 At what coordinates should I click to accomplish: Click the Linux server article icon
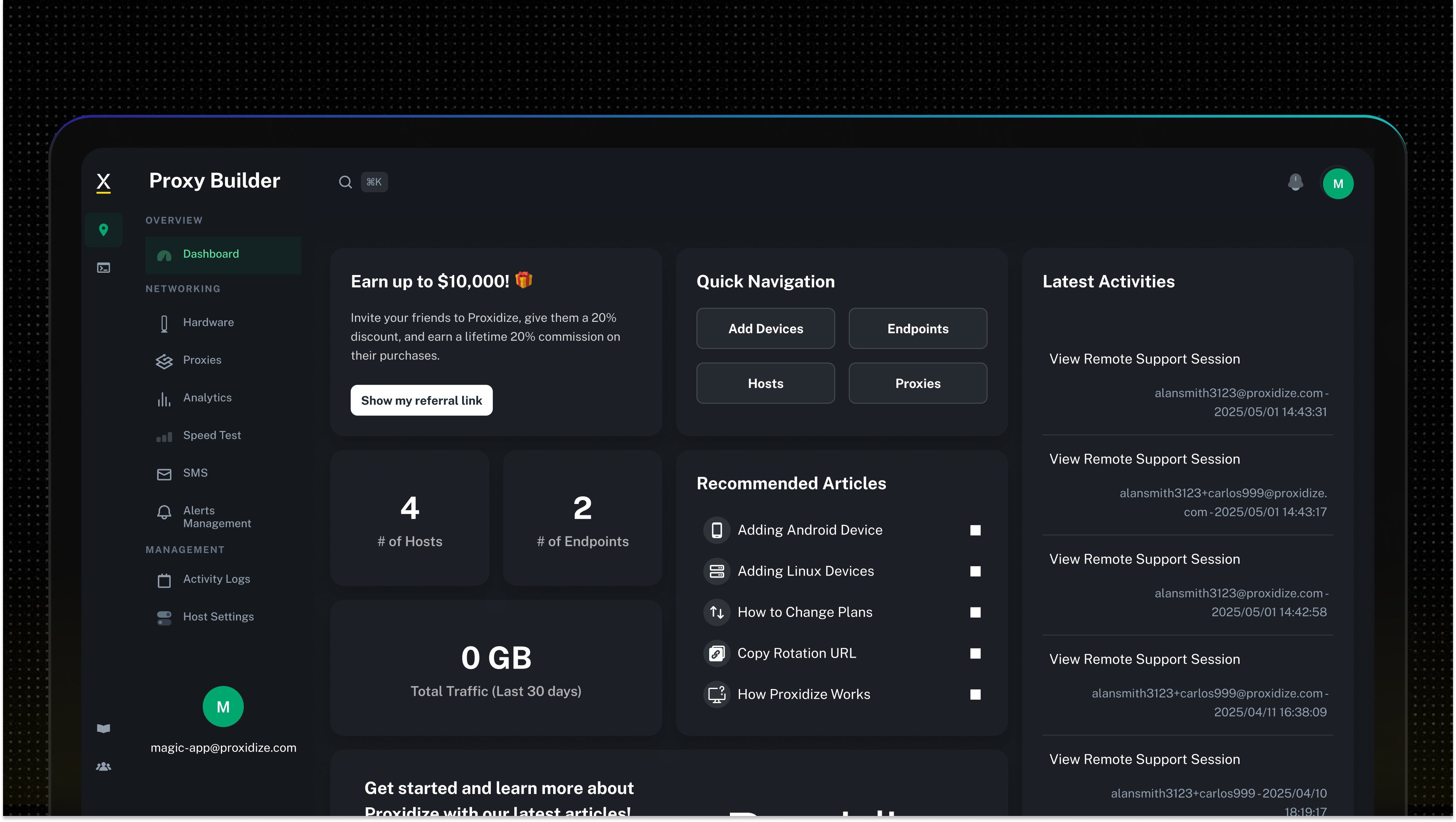[x=717, y=572]
